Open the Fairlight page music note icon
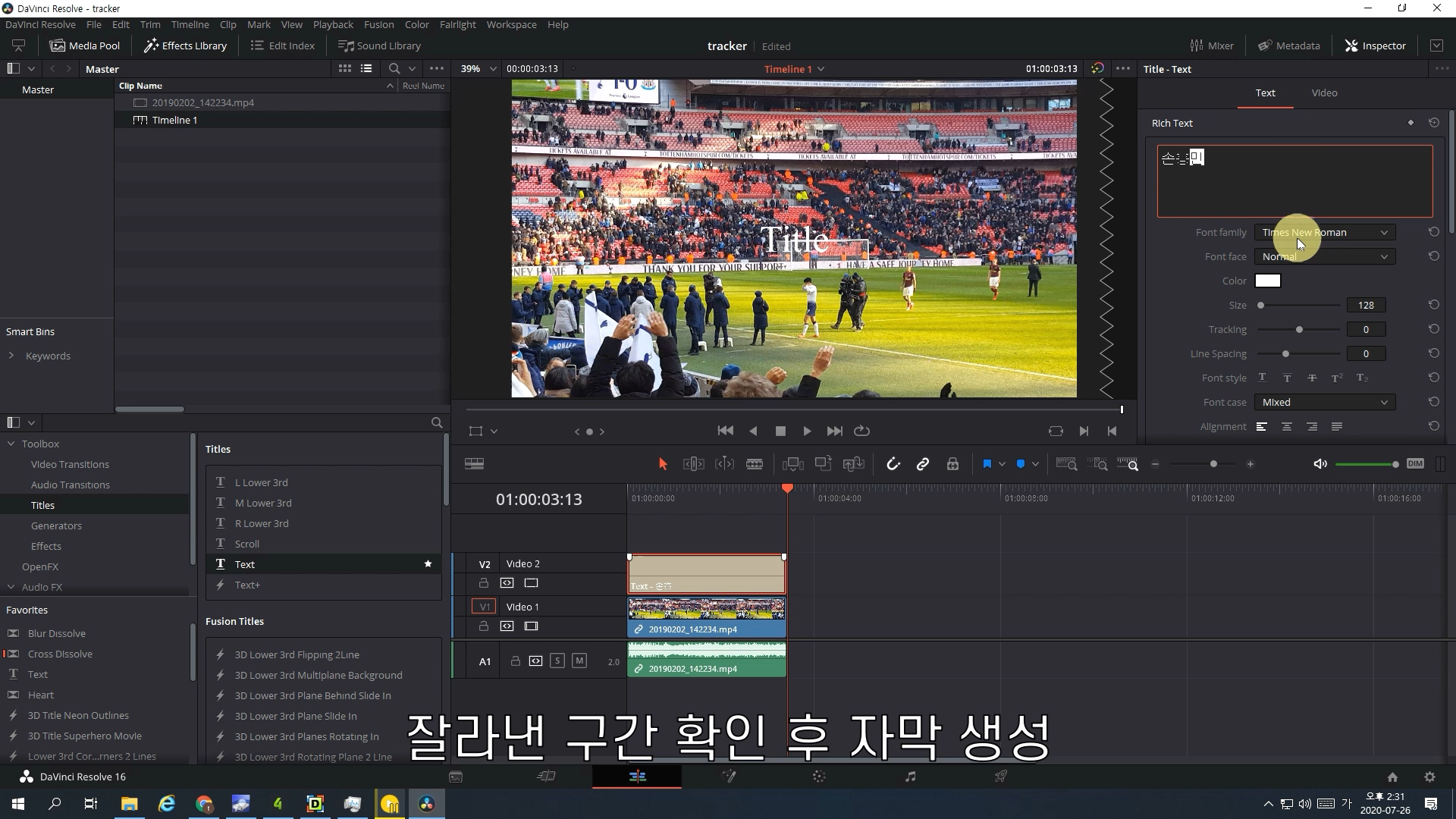Viewport: 1456px width, 819px height. click(910, 777)
